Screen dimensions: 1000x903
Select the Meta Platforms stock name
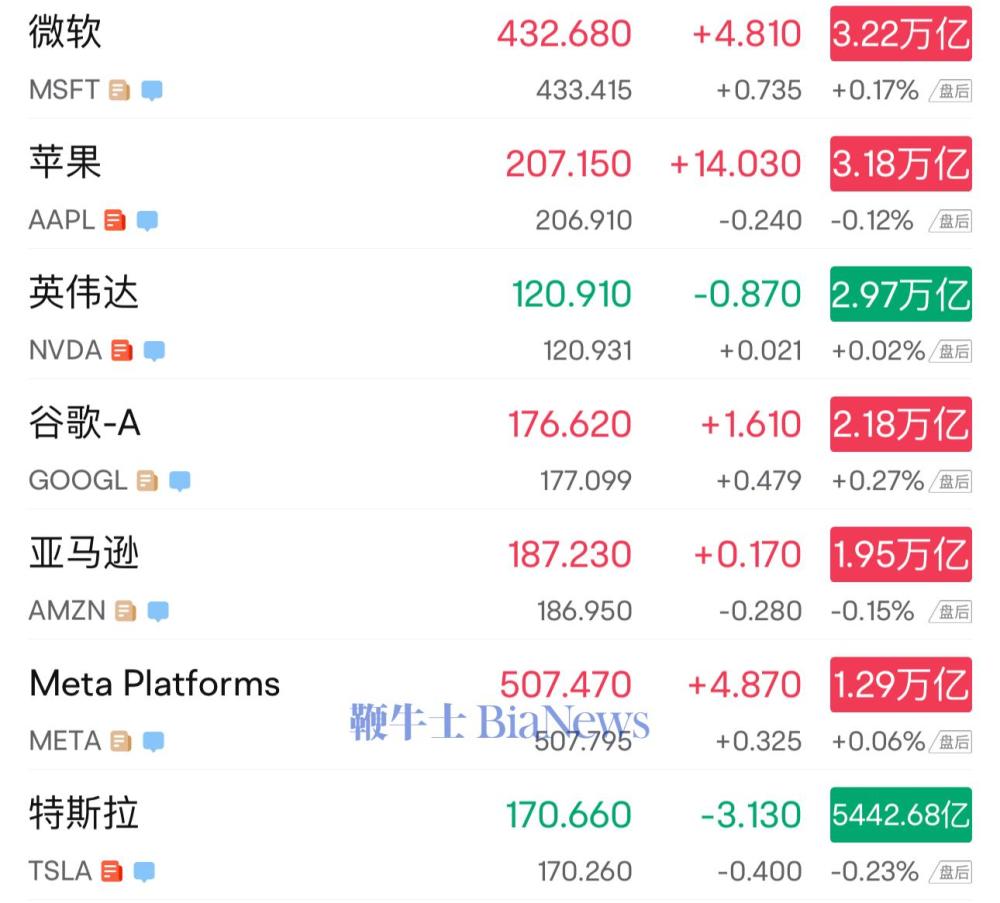point(155,684)
